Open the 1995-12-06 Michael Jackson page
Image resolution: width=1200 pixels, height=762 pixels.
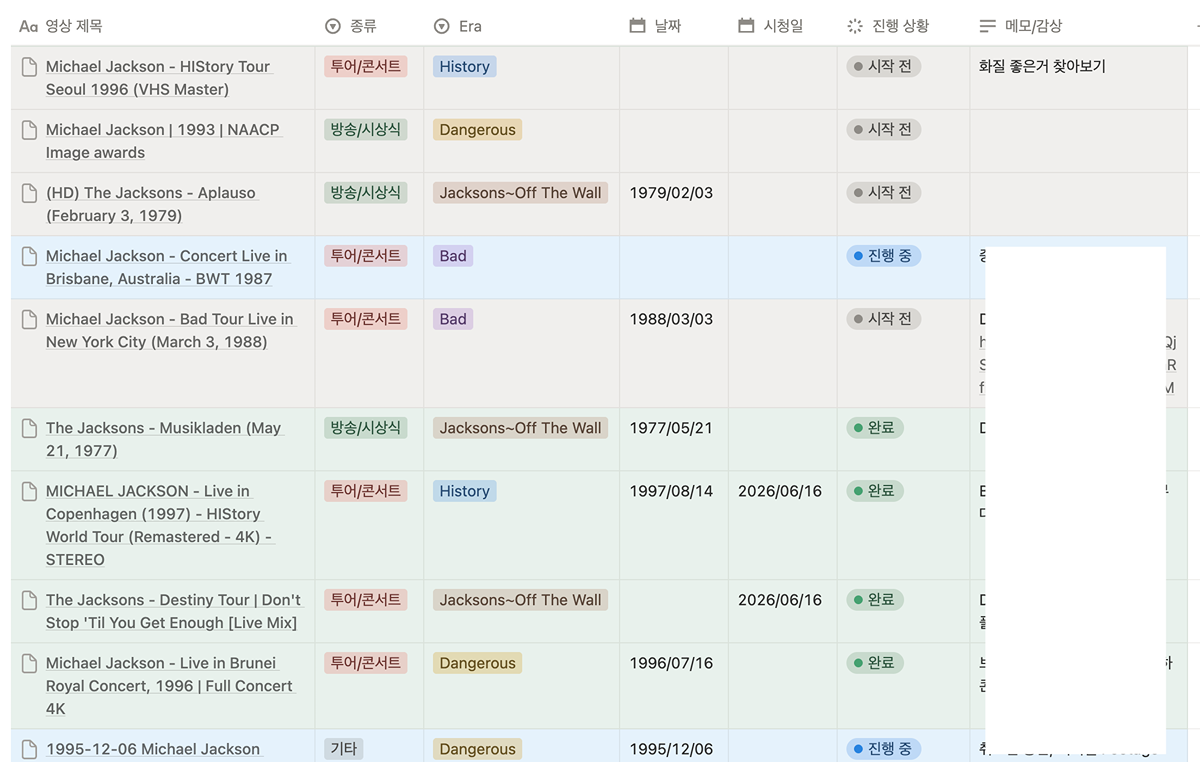(153, 749)
